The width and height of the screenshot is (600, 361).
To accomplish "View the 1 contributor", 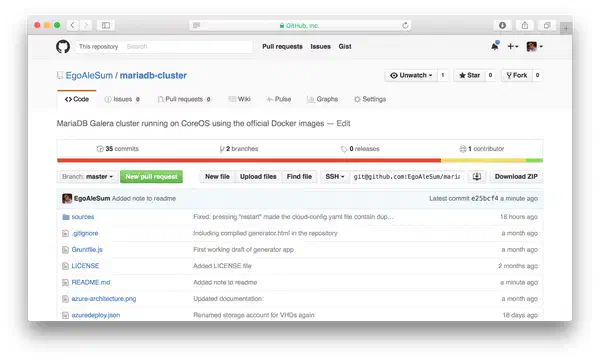I will 482,149.
